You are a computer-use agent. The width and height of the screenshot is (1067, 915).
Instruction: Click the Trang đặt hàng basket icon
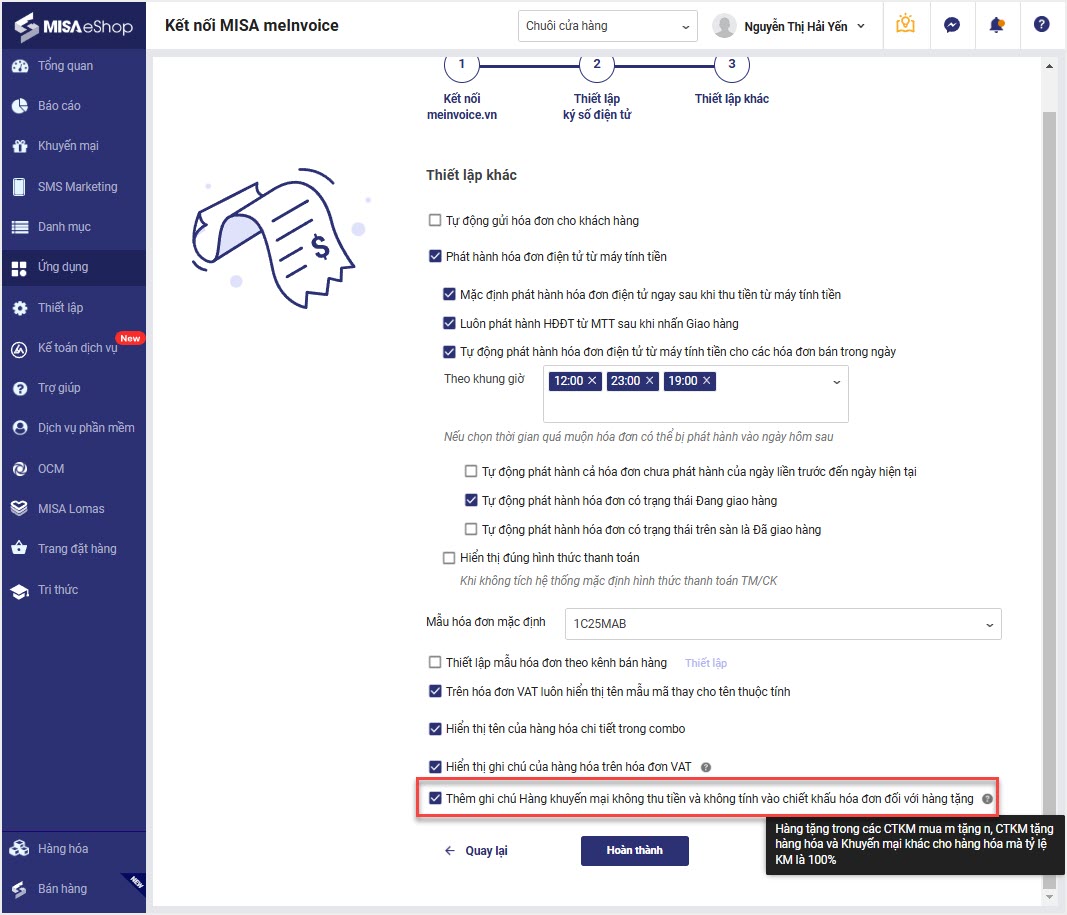tap(20, 548)
